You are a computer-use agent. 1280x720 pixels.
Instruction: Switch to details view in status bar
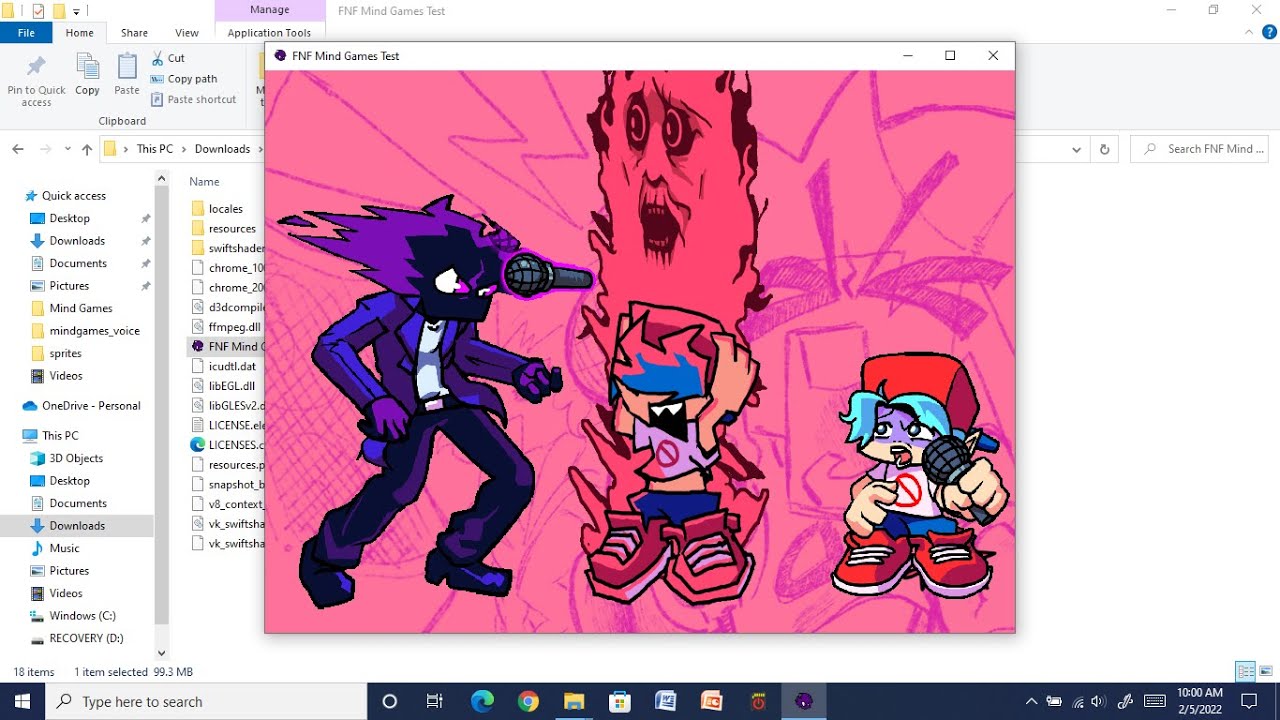pyautogui.click(x=1245, y=671)
